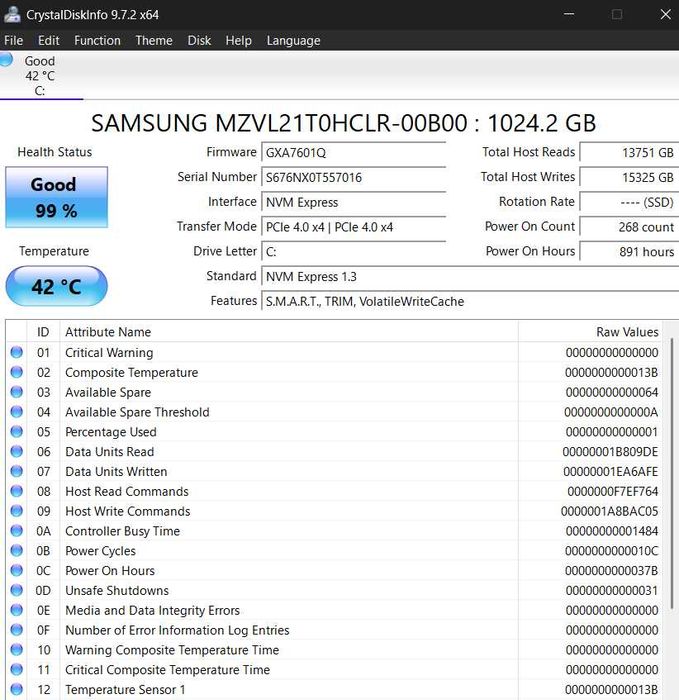Open the File menu
This screenshot has width=679, height=700.
point(13,41)
